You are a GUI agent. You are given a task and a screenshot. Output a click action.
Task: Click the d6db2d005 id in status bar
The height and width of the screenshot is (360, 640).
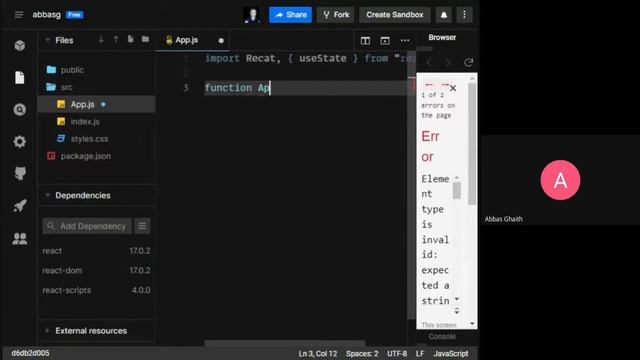30,353
